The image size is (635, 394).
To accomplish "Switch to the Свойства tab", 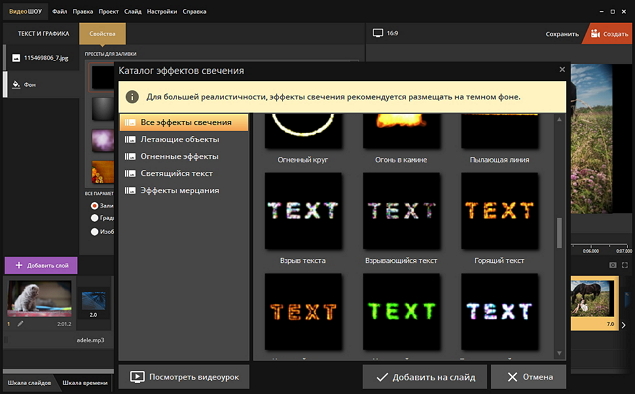I will coord(102,34).
